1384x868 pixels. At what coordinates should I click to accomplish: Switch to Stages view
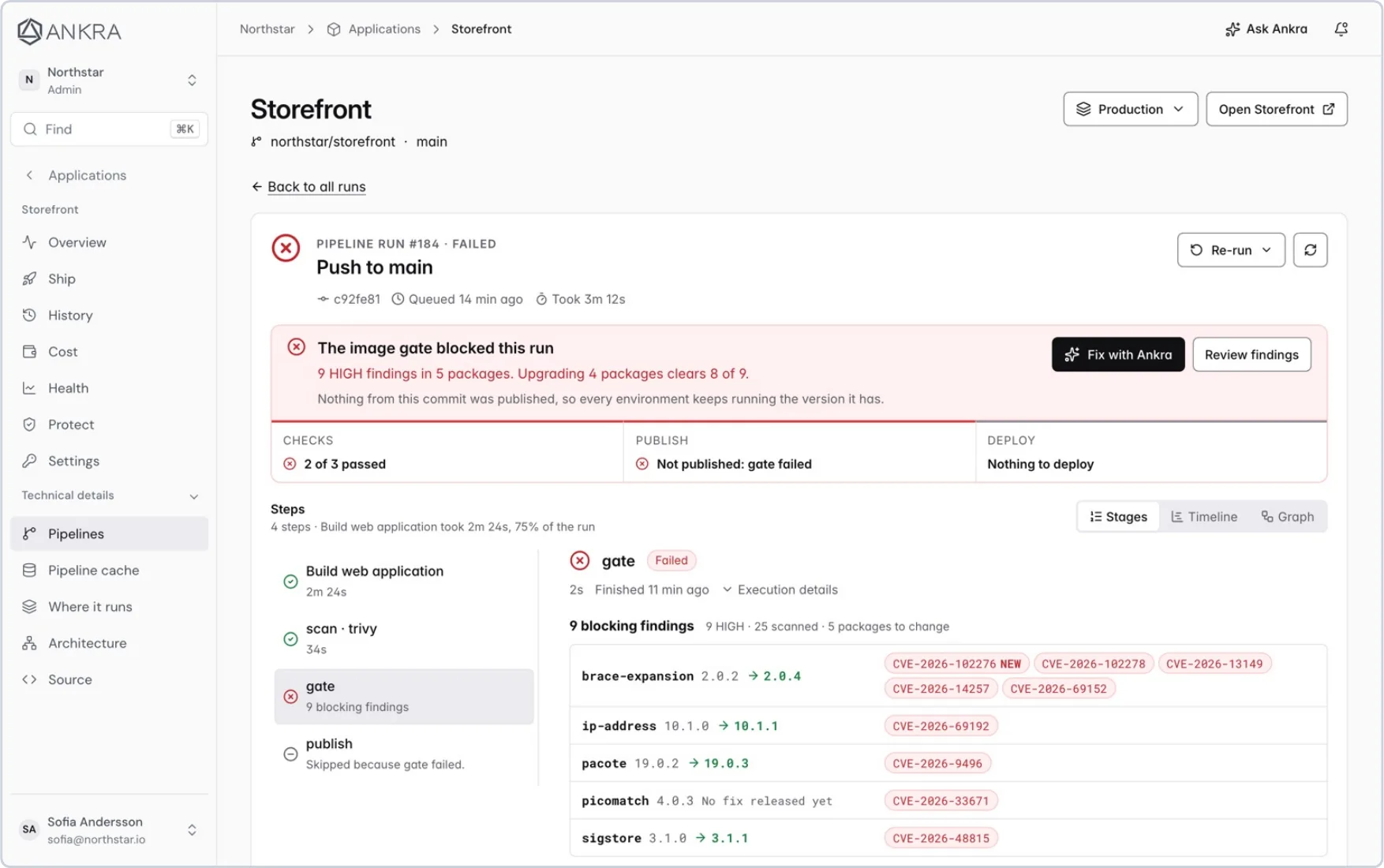(1119, 517)
